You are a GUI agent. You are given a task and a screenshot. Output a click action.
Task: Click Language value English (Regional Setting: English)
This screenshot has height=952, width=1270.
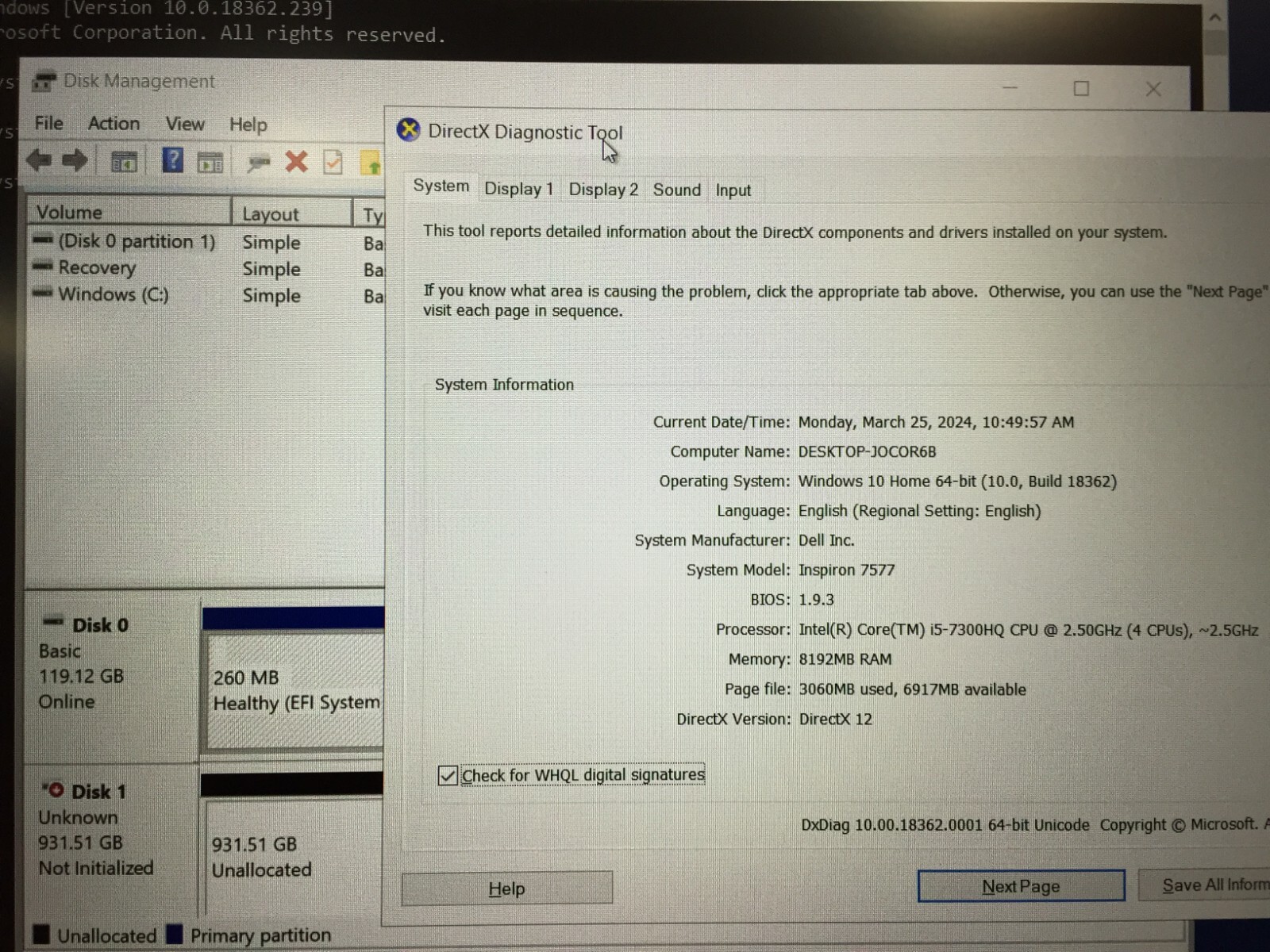coord(919,511)
